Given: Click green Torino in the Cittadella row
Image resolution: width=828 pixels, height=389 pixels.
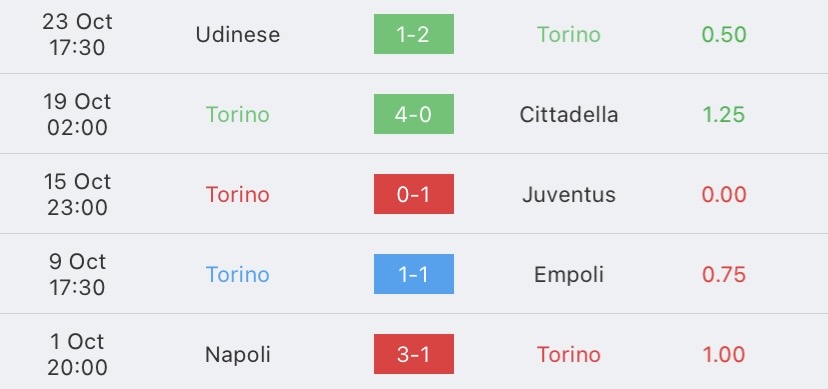Looking at the screenshot, I should click(x=238, y=115).
